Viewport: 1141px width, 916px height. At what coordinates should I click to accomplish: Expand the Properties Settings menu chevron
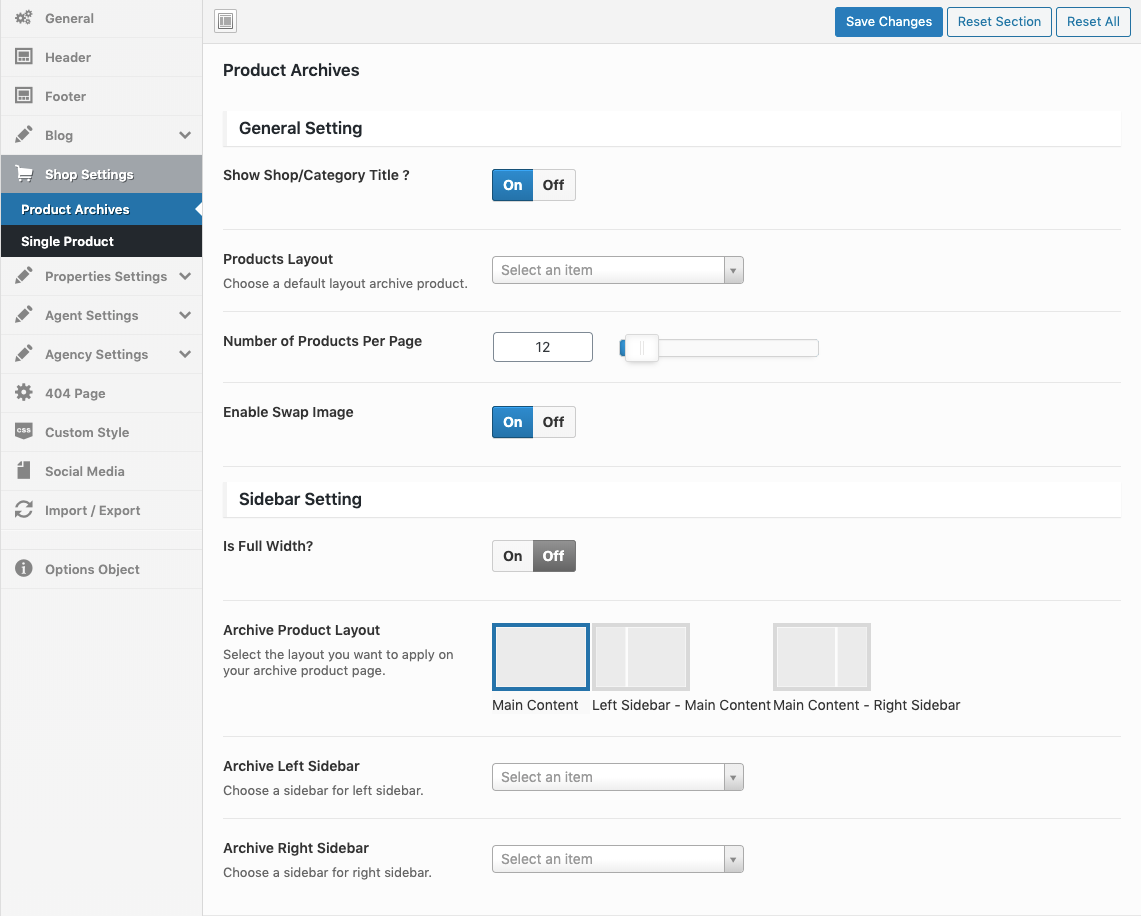pyautogui.click(x=185, y=276)
